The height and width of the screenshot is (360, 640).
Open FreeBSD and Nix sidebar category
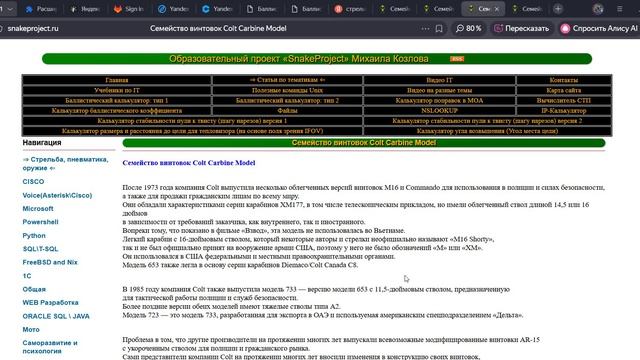[50, 262]
